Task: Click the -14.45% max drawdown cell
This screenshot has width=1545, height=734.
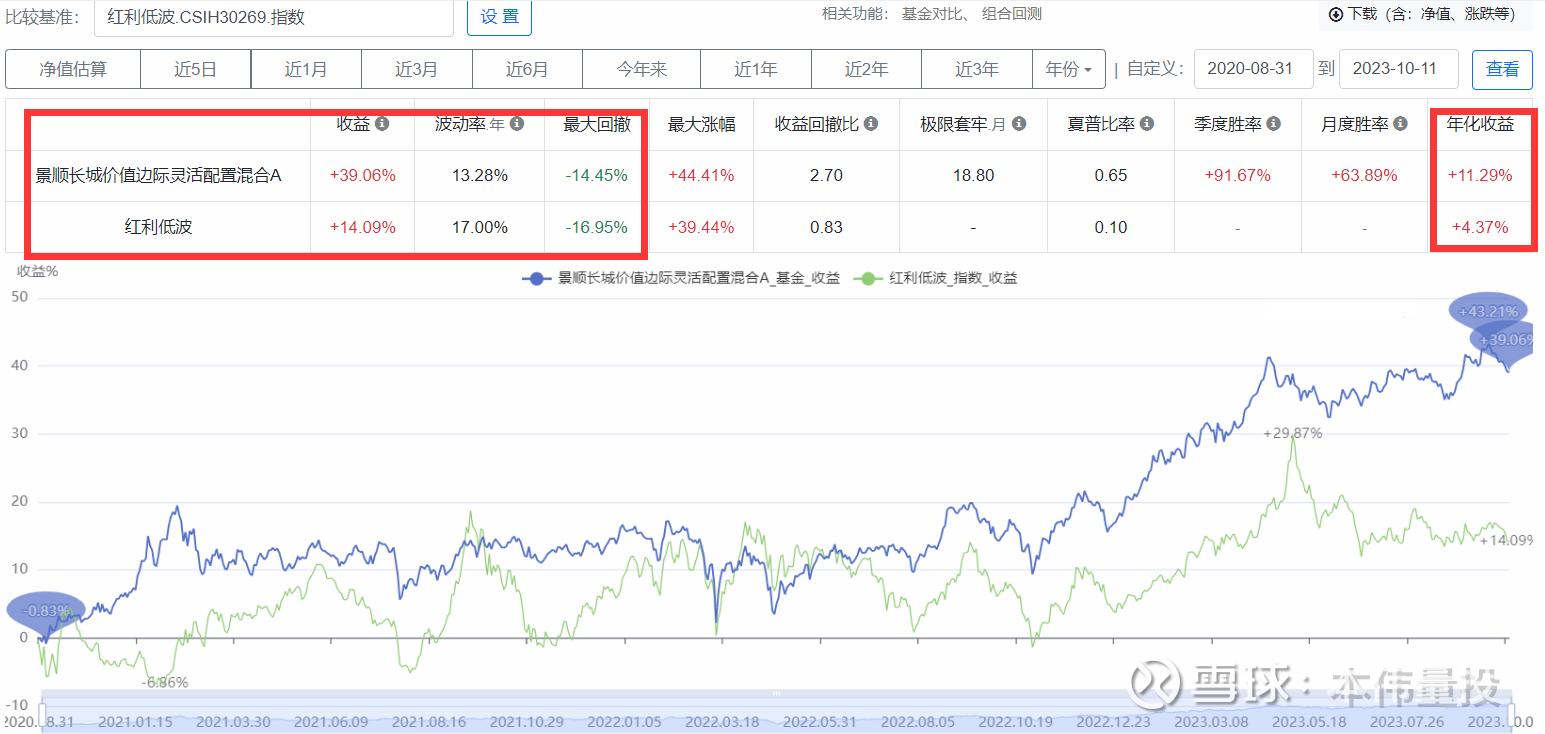Action: [597, 176]
